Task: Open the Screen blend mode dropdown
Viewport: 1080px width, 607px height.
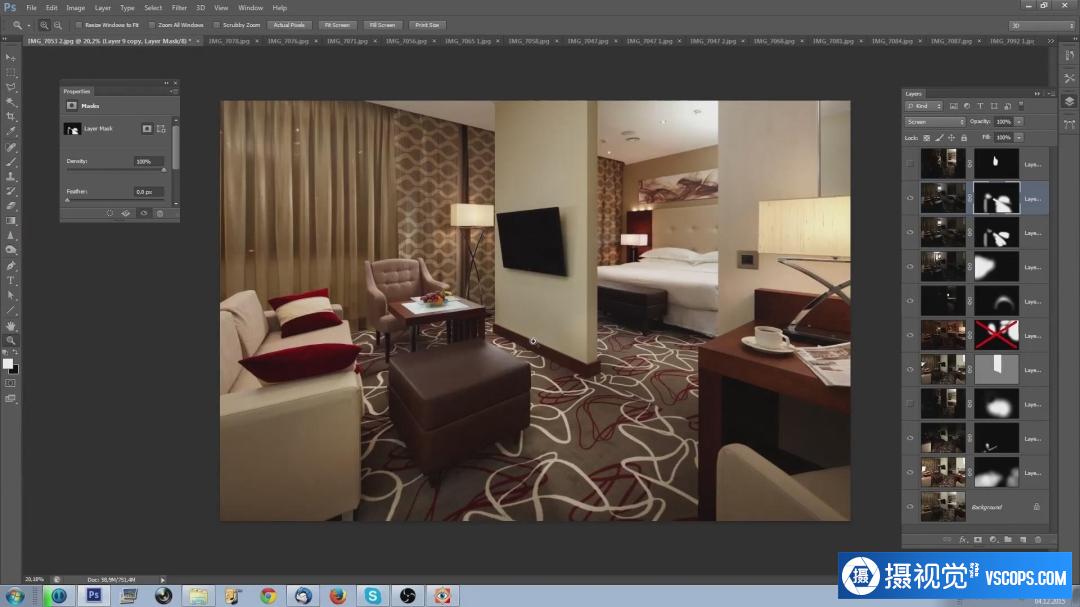Action: [935, 122]
